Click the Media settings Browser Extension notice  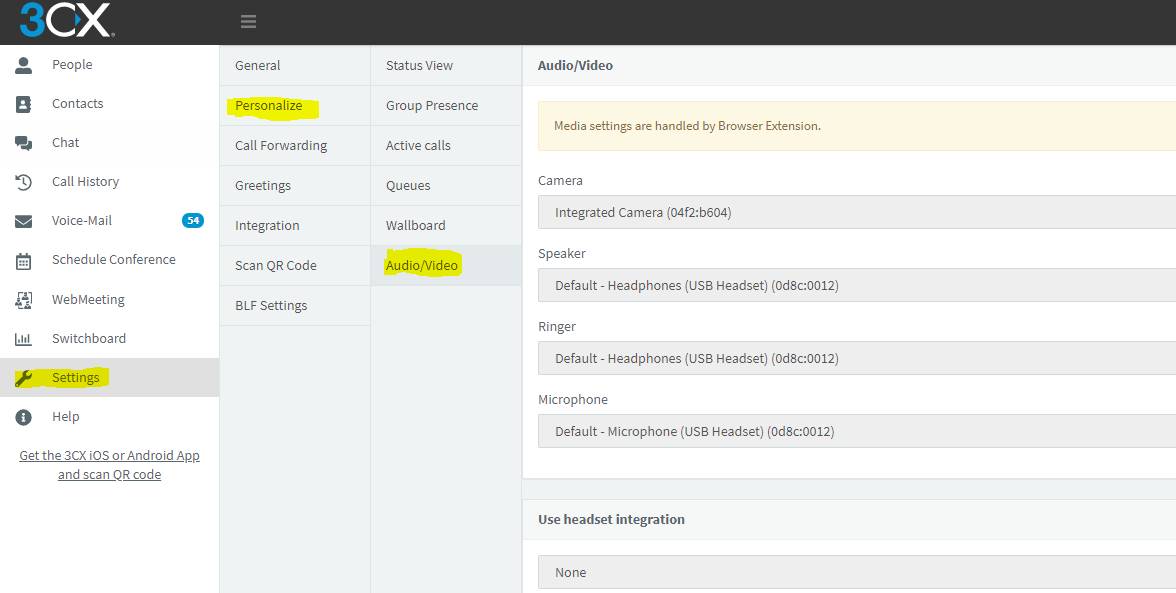pyautogui.click(x=856, y=126)
